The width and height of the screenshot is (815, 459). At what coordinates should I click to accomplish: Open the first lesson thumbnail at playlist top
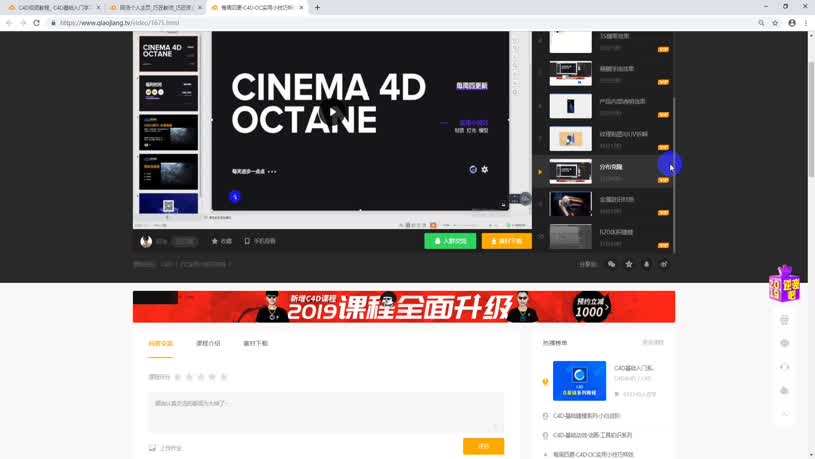point(570,41)
